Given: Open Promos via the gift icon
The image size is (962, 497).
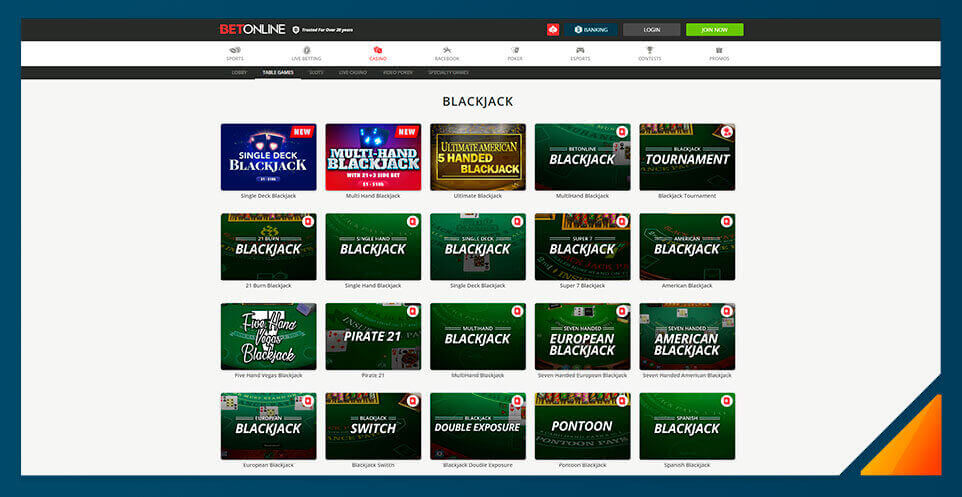Looking at the screenshot, I should click(x=719, y=50).
